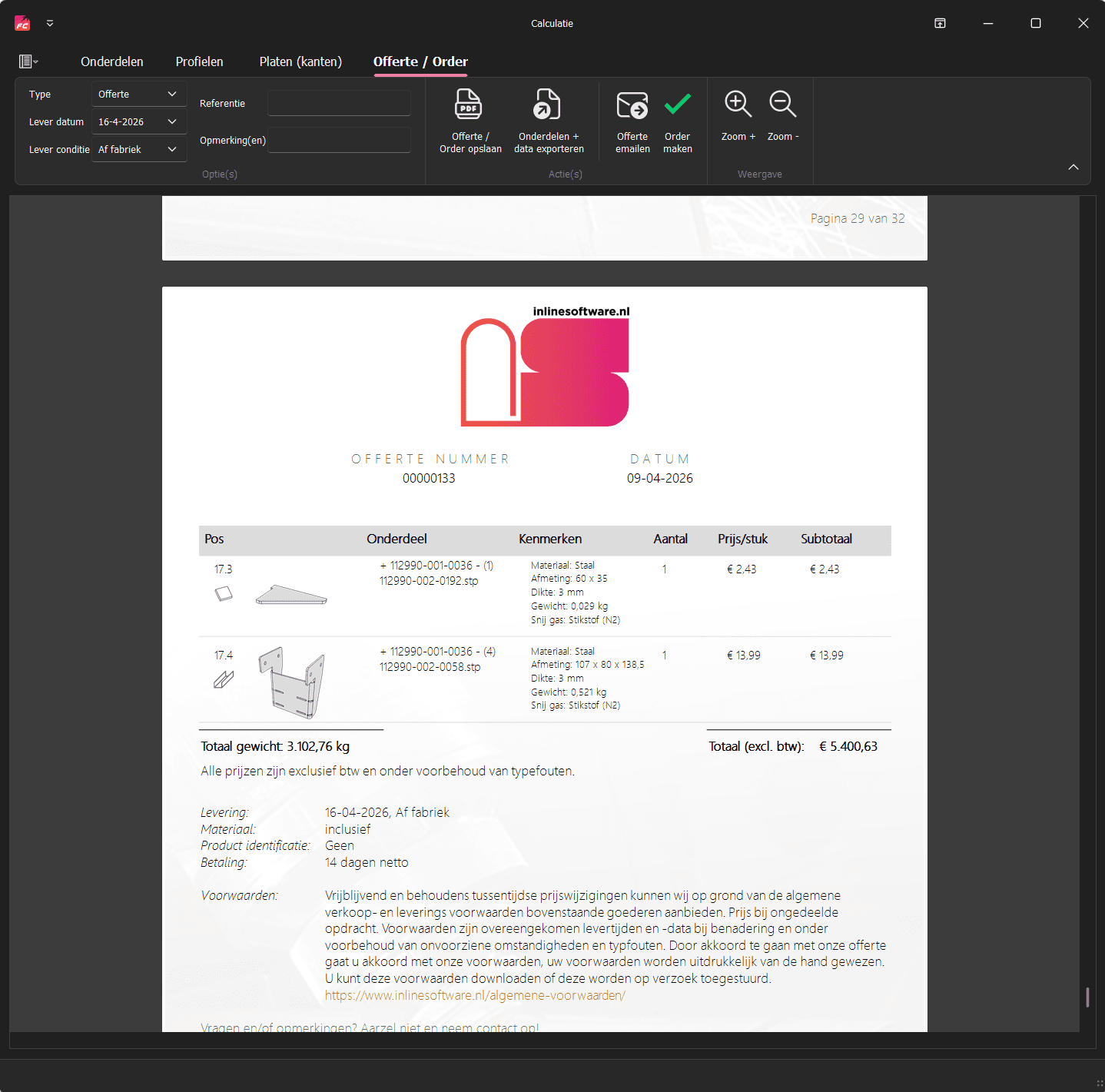Go to the Platen (kanten) tab
1105x1092 pixels.
click(300, 61)
